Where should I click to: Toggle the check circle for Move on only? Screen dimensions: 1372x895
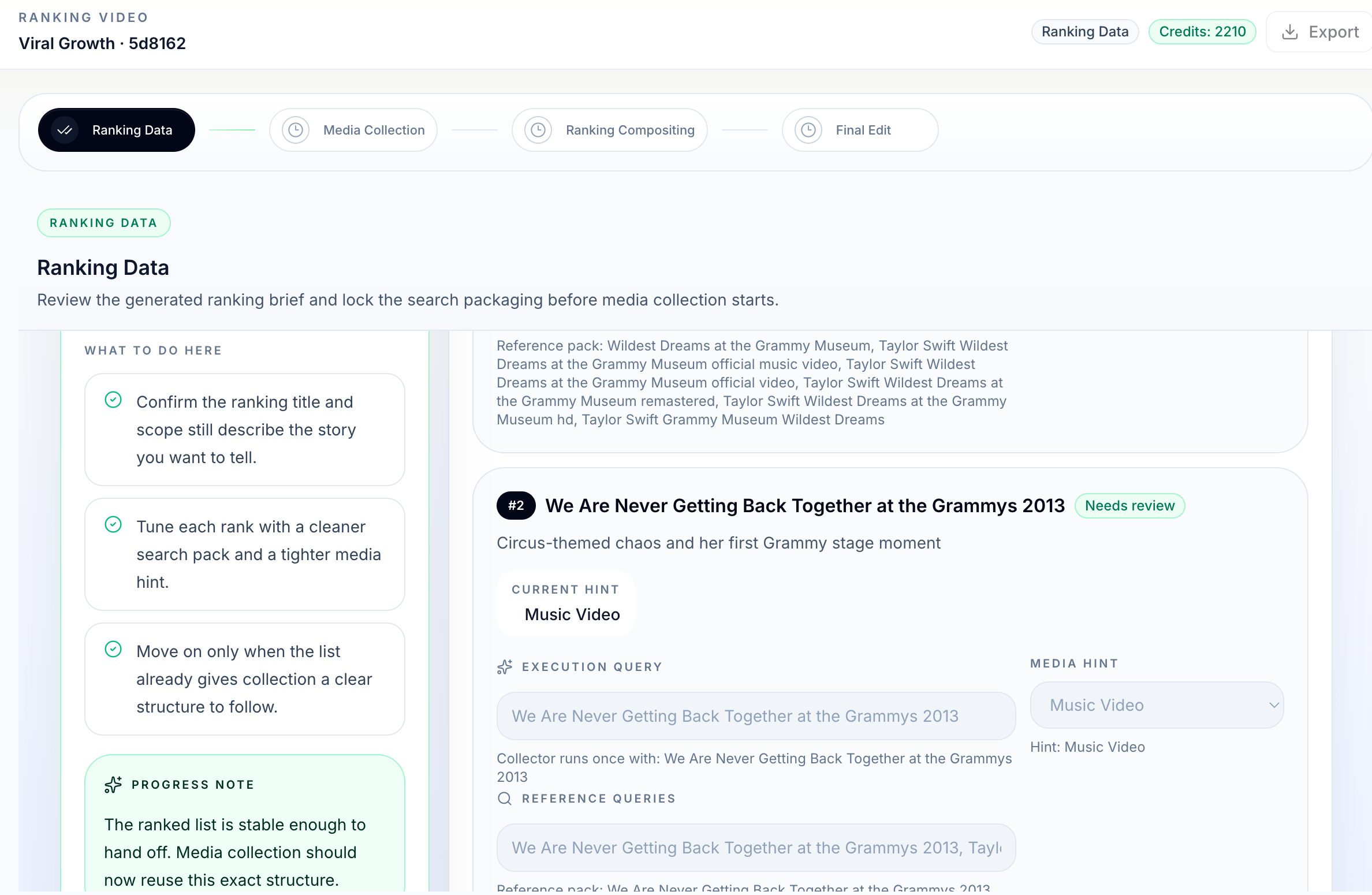113,649
